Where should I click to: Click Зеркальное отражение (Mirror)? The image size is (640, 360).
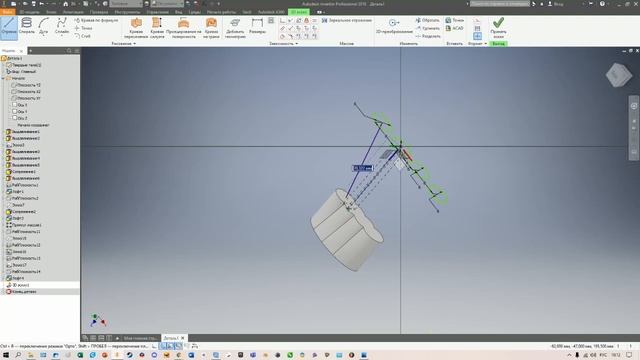tap(347, 20)
